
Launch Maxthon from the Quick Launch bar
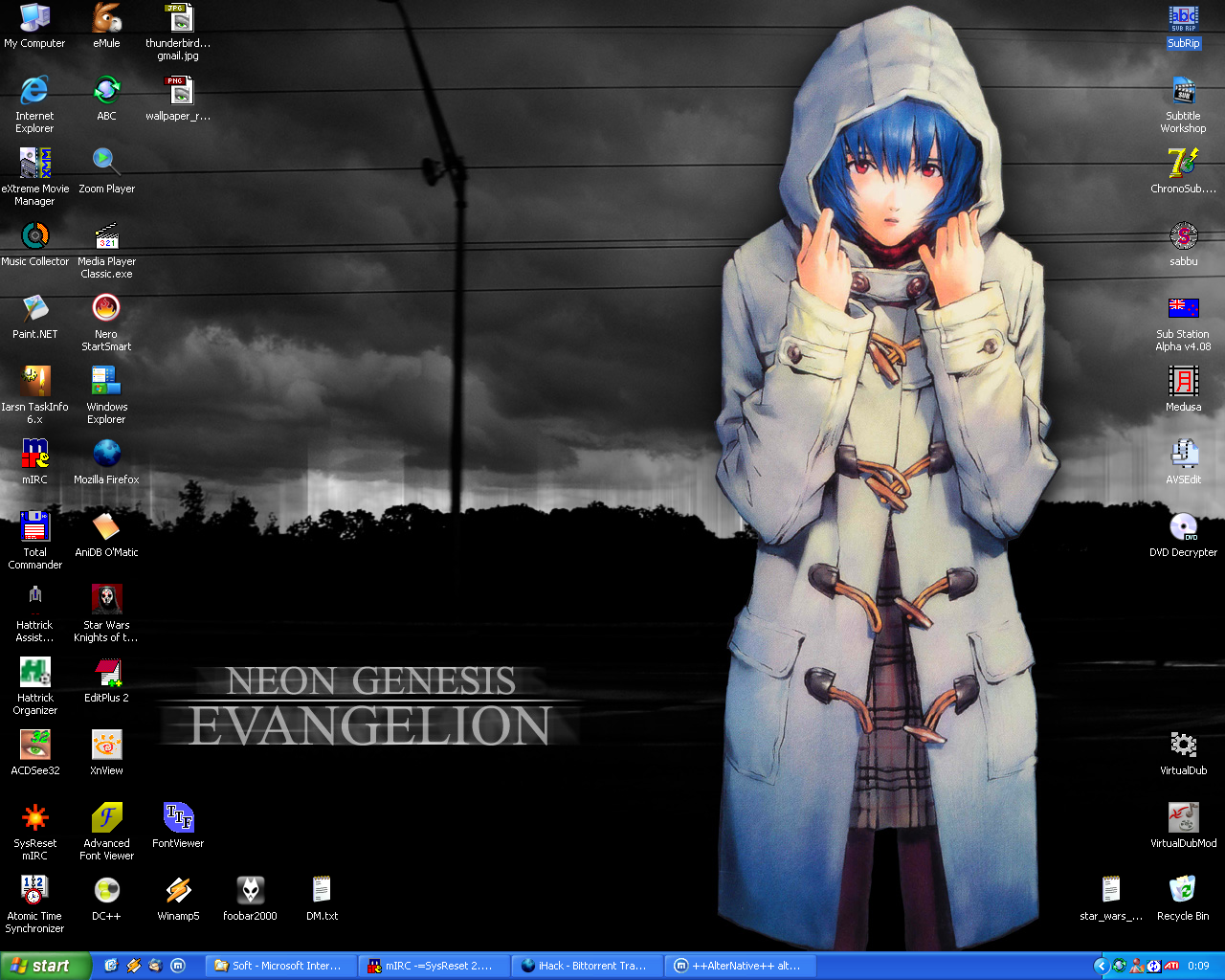pos(177,966)
